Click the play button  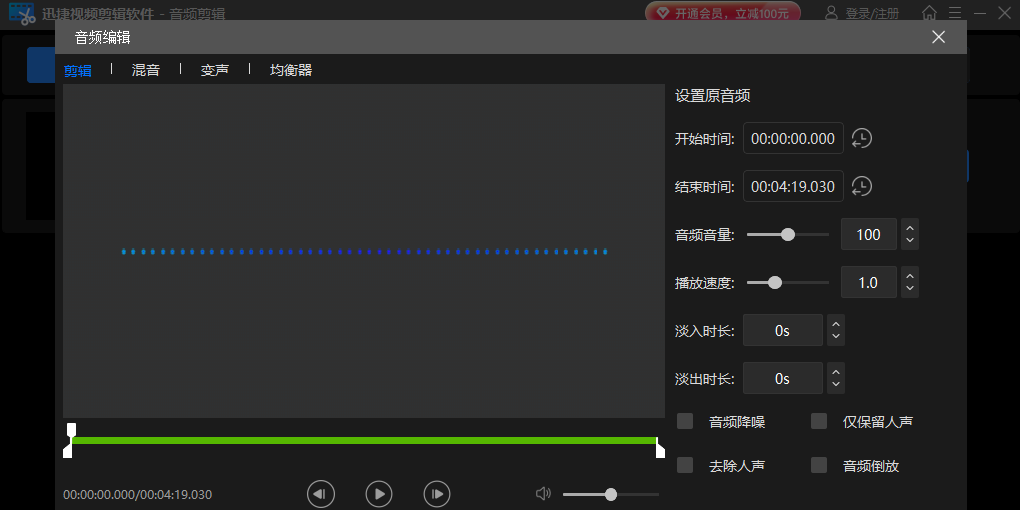point(378,493)
